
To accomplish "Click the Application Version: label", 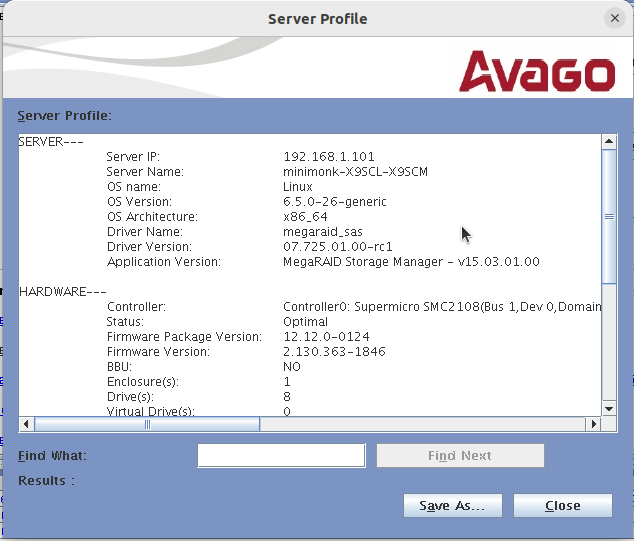I will [164, 262].
